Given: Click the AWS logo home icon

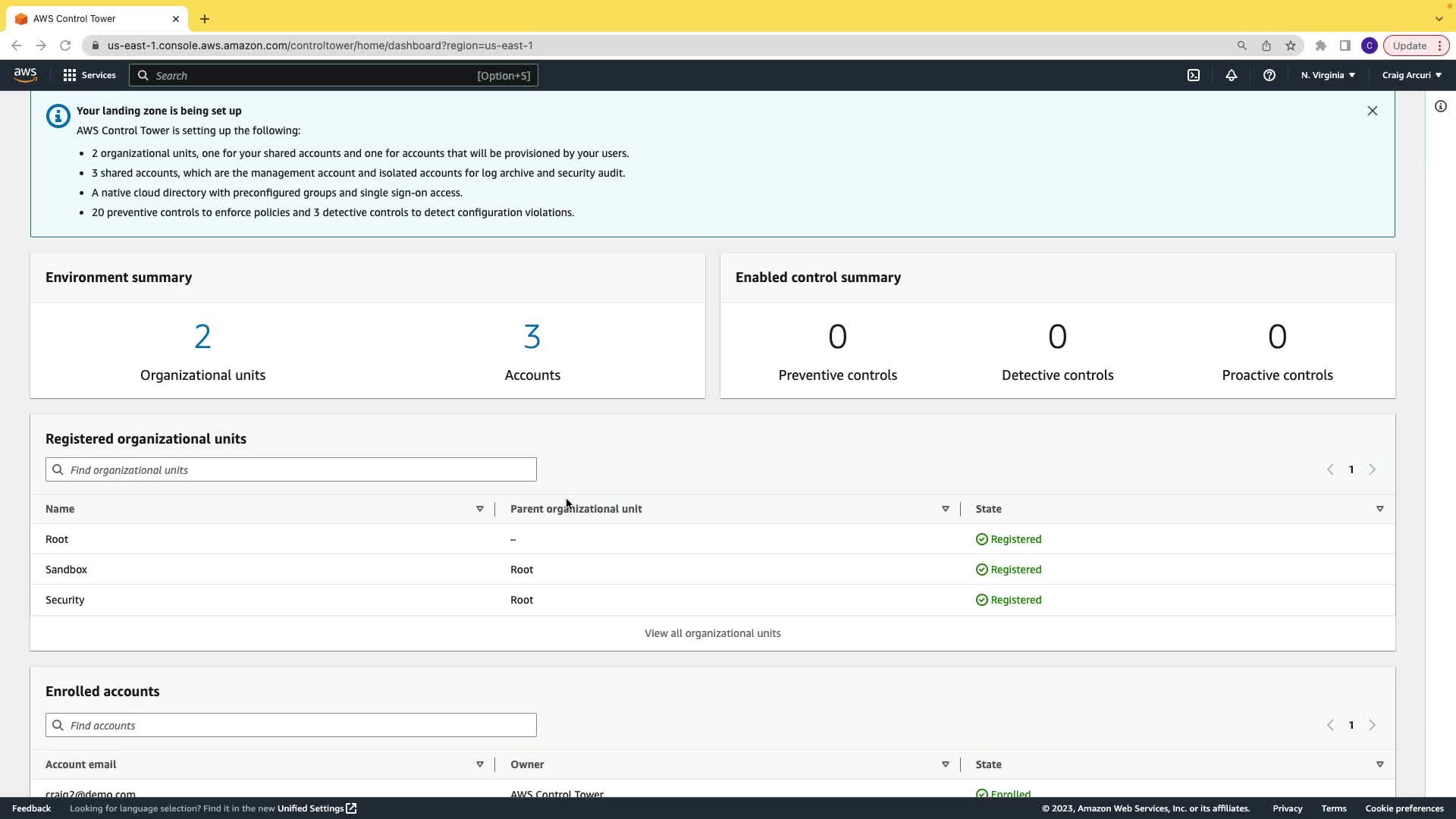Looking at the screenshot, I should point(25,74).
